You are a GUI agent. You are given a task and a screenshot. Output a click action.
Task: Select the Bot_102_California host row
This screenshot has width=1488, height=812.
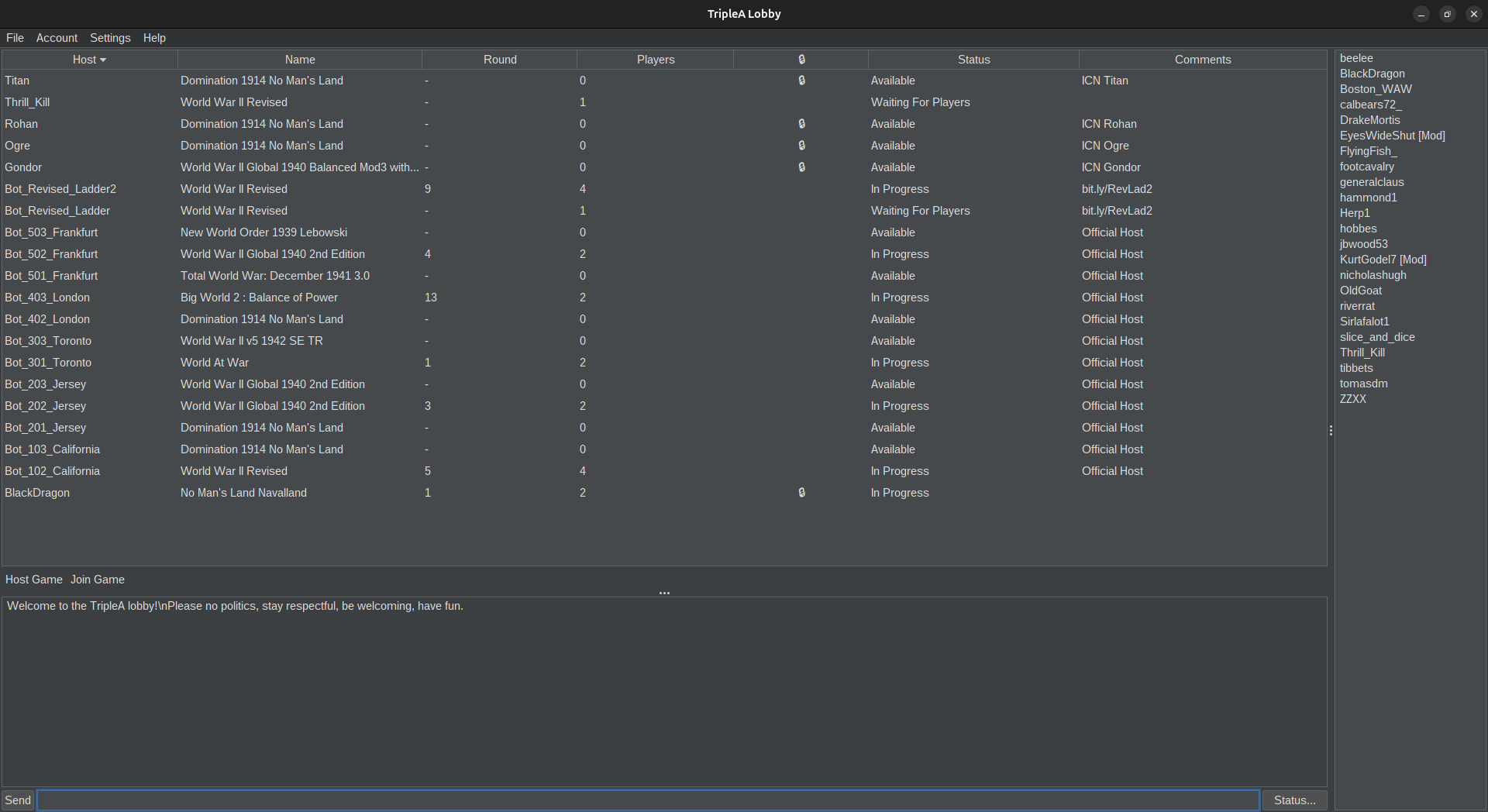[664, 471]
